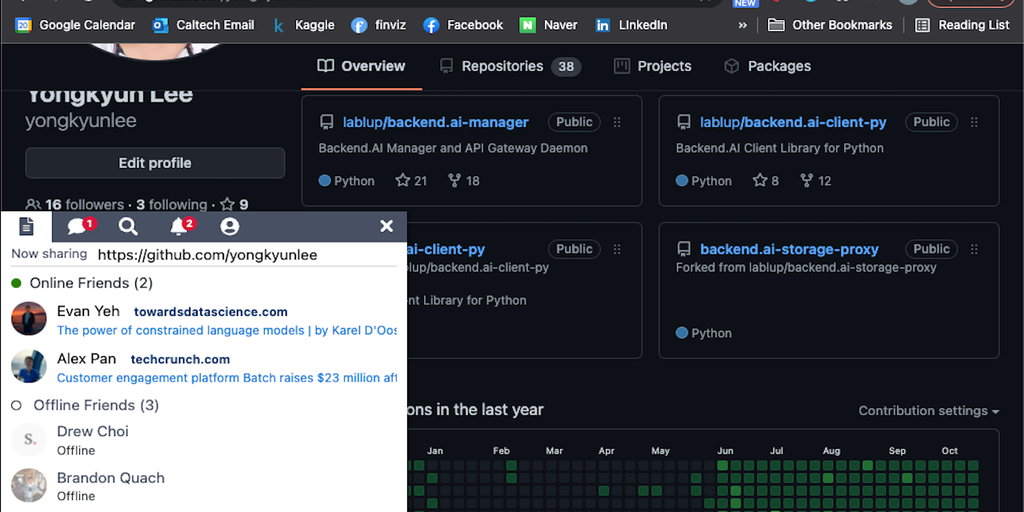This screenshot has height=512, width=1024.
Task: Close the extension panel with X
Action: (x=386, y=227)
